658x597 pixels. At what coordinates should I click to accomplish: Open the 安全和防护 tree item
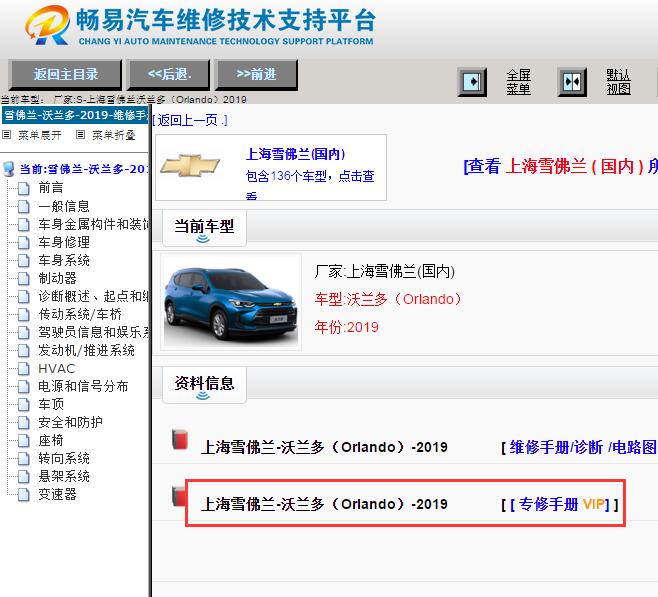coord(70,422)
